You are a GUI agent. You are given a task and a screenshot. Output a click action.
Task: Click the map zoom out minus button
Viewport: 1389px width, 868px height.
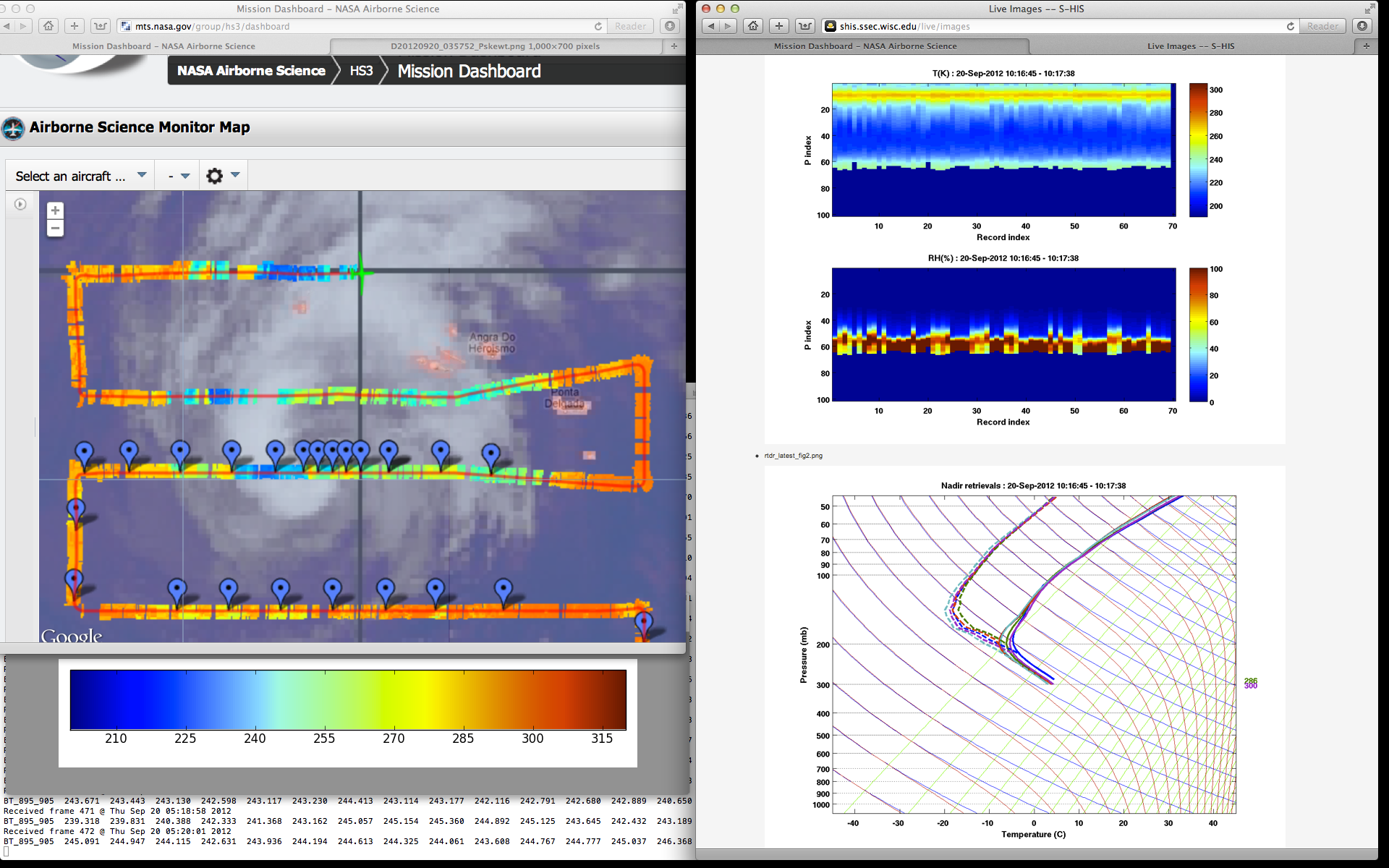55,229
